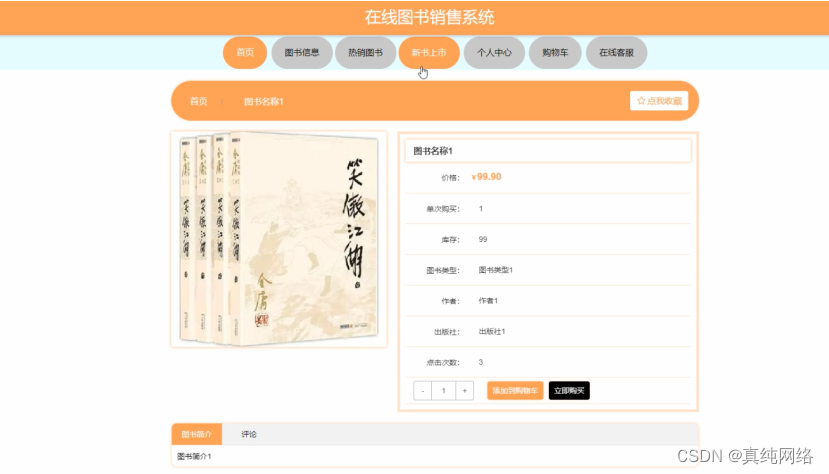
Task: Click the star favorite button 点我收藏
Action: pos(659,100)
